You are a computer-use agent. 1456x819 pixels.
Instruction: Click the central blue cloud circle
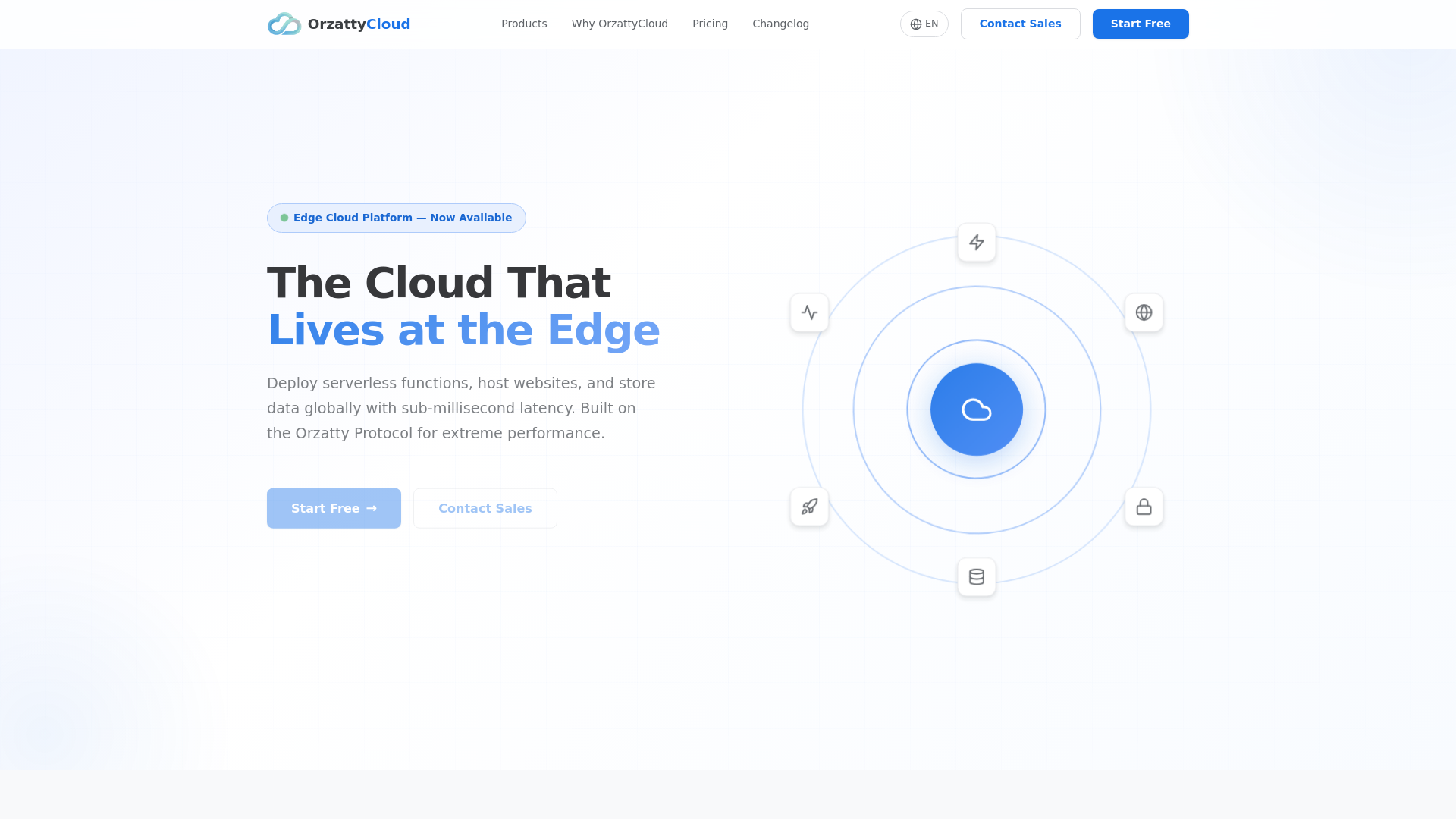tap(977, 409)
